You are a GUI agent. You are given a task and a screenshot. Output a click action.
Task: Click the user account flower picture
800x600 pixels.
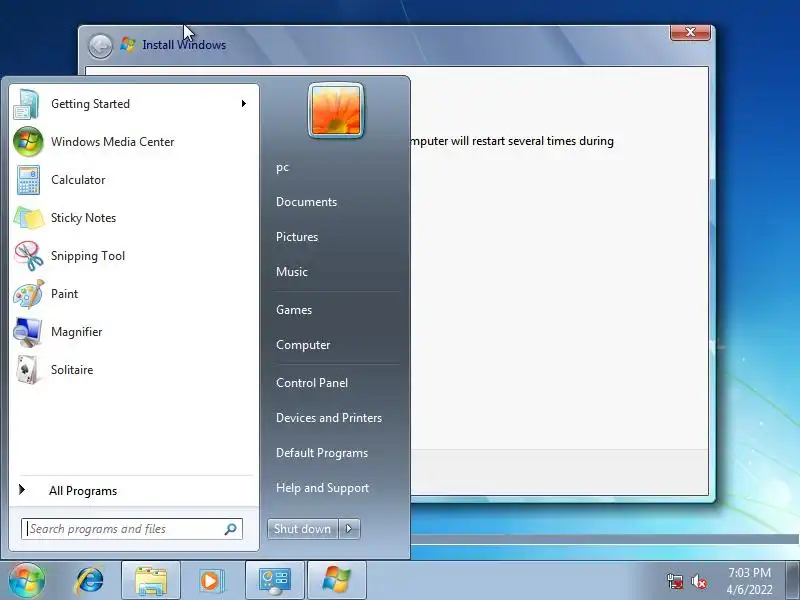(336, 110)
